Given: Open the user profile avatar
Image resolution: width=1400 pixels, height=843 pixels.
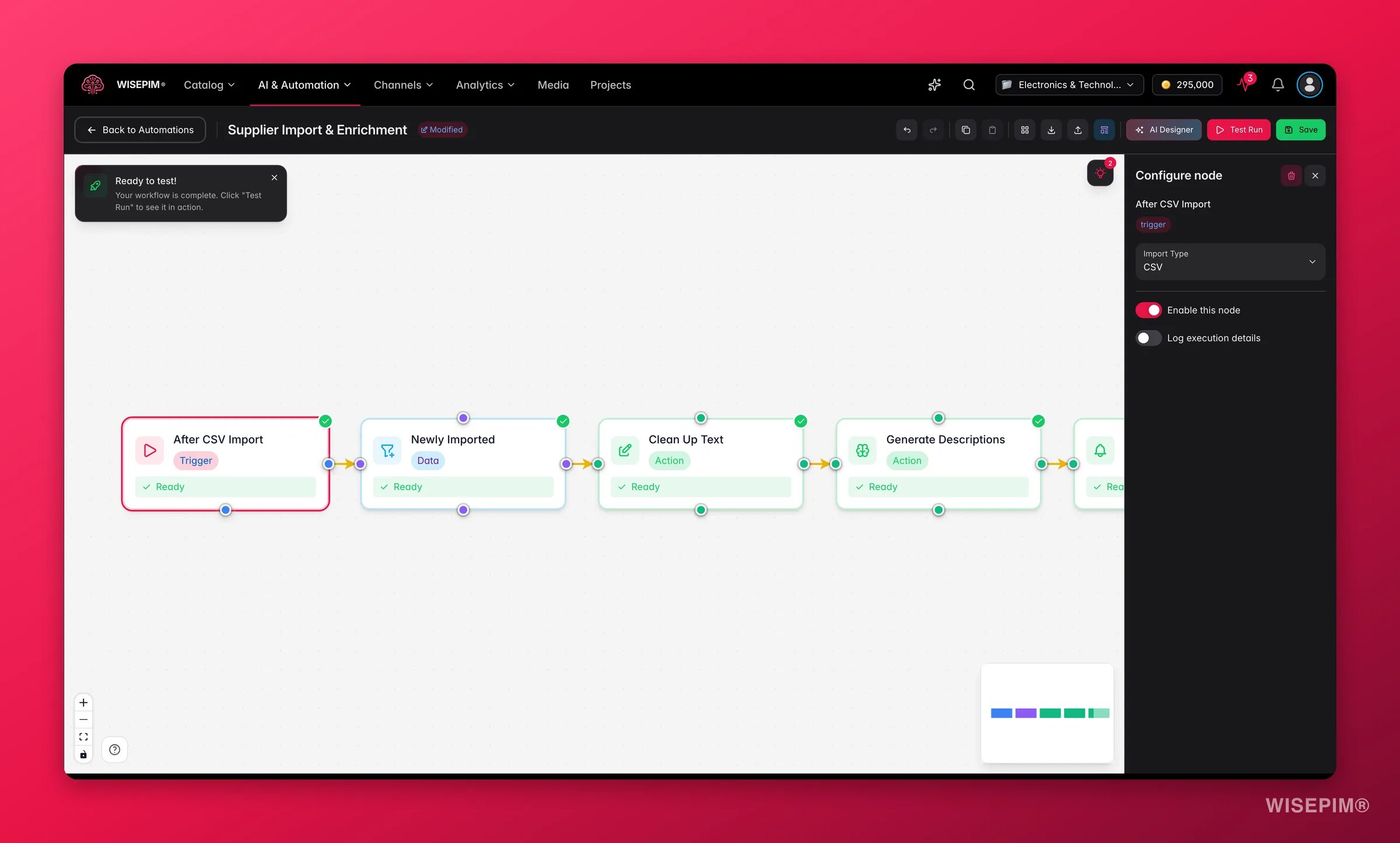Looking at the screenshot, I should [1309, 85].
